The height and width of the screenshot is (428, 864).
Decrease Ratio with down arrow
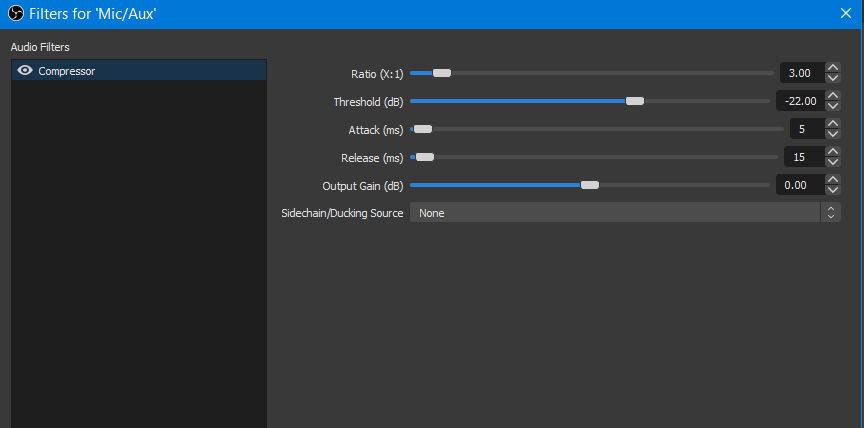pyautogui.click(x=833, y=78)
